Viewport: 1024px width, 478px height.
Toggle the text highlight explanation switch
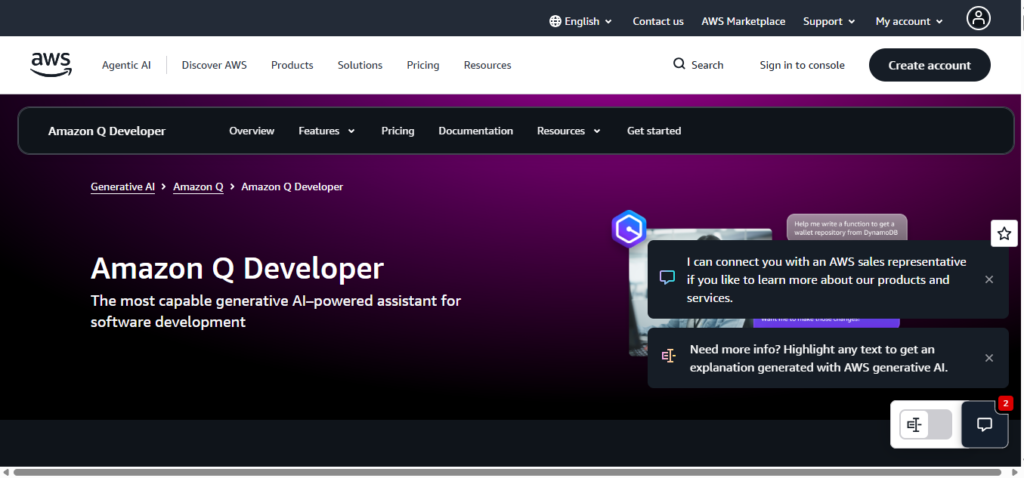coord(925,424)
